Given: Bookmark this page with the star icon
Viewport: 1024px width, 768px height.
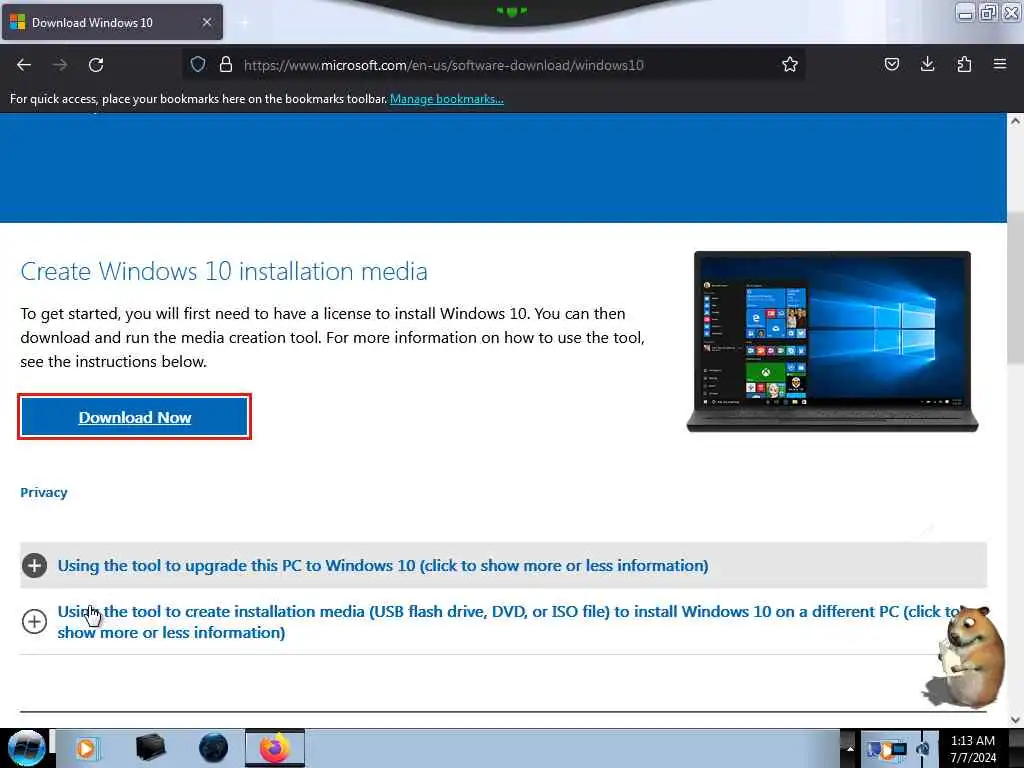Looking at the screenshot, I should (790, 64).
